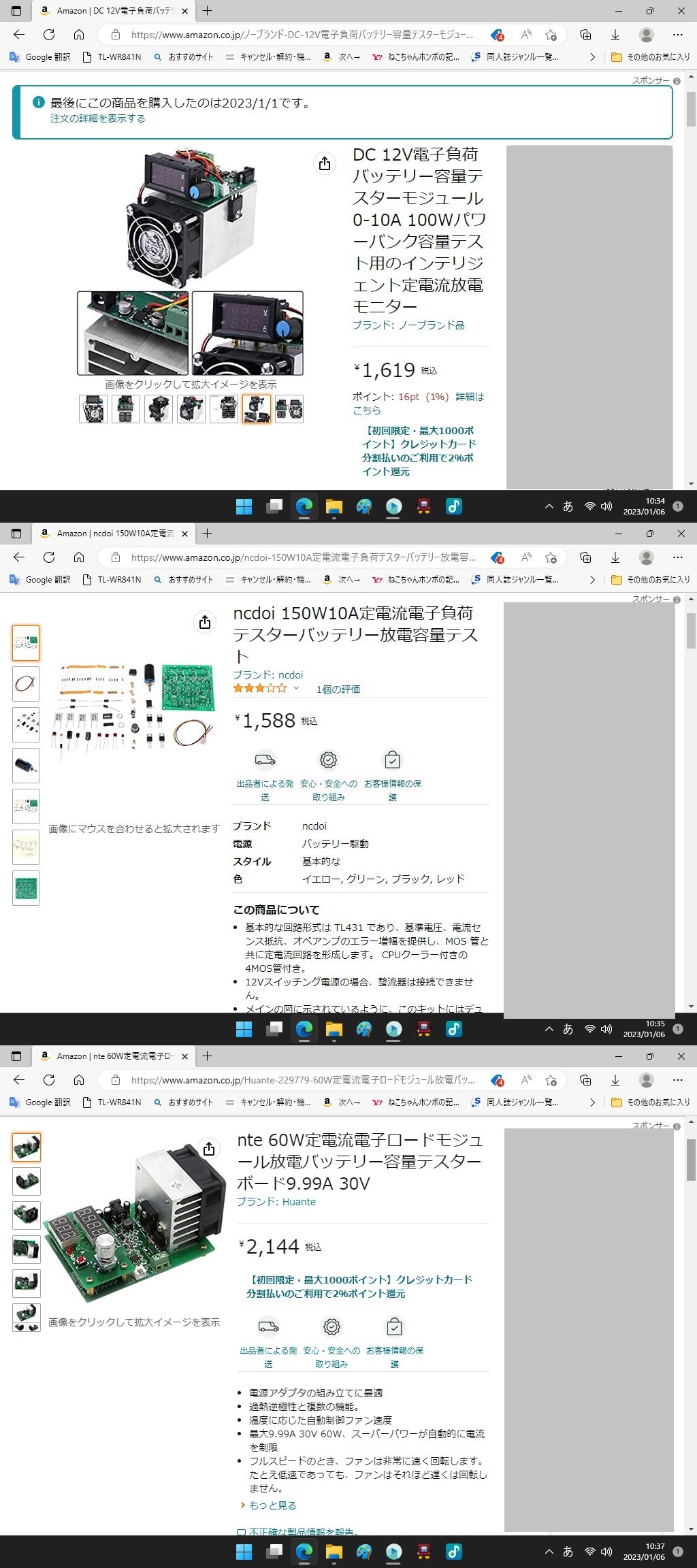The width and height of the screenshot is (697, 1568).
Task: Click the 初回限定 credit card offer on nte 60W page
Action: click(359, 1286)
